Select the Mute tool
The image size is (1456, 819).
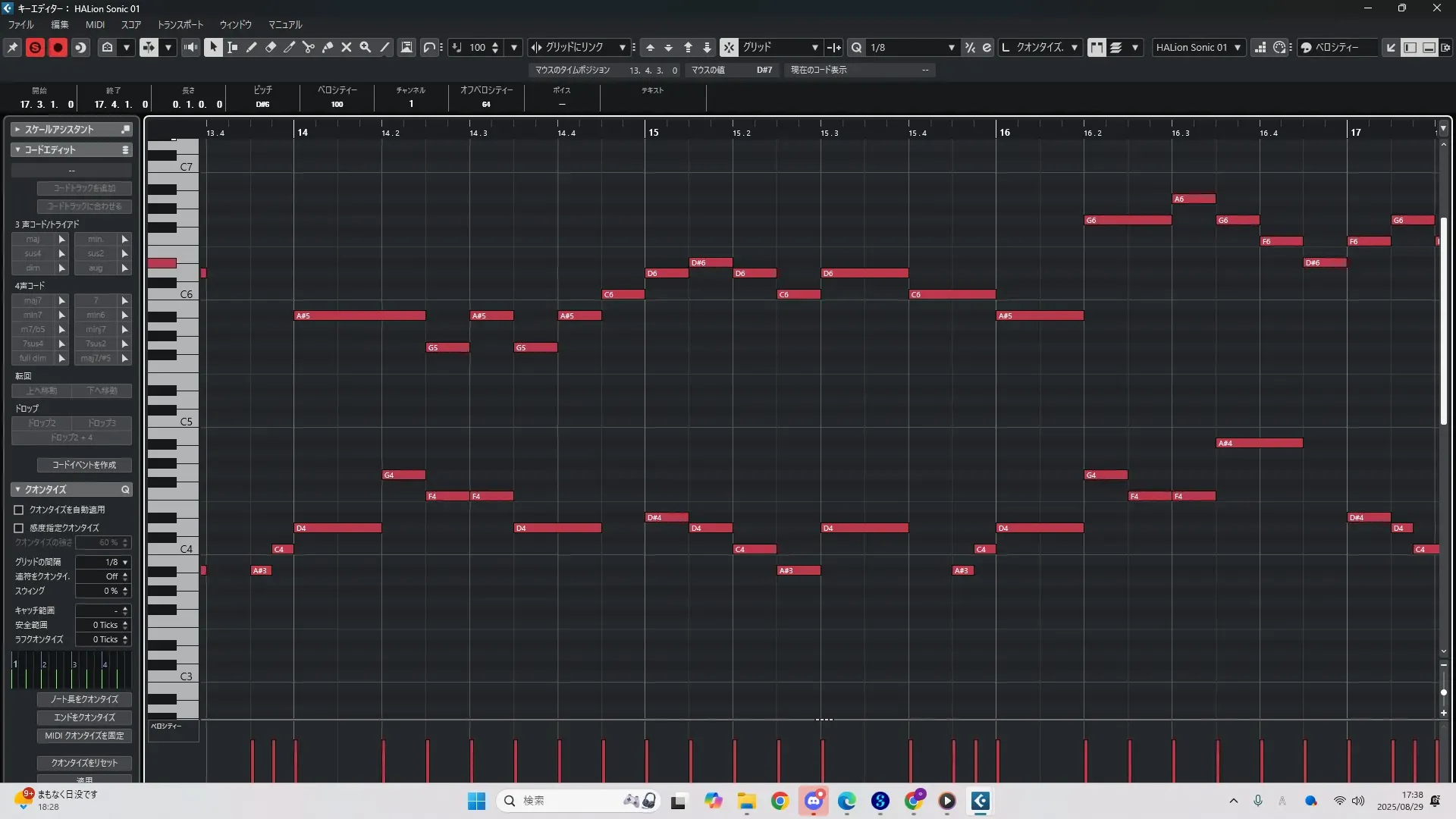point(347,47)
